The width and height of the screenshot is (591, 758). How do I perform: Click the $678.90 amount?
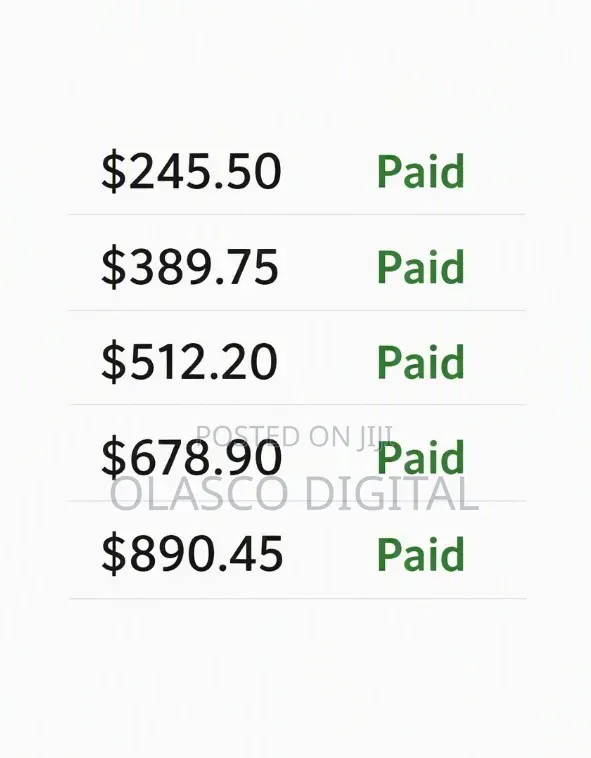tap(191, 456)
